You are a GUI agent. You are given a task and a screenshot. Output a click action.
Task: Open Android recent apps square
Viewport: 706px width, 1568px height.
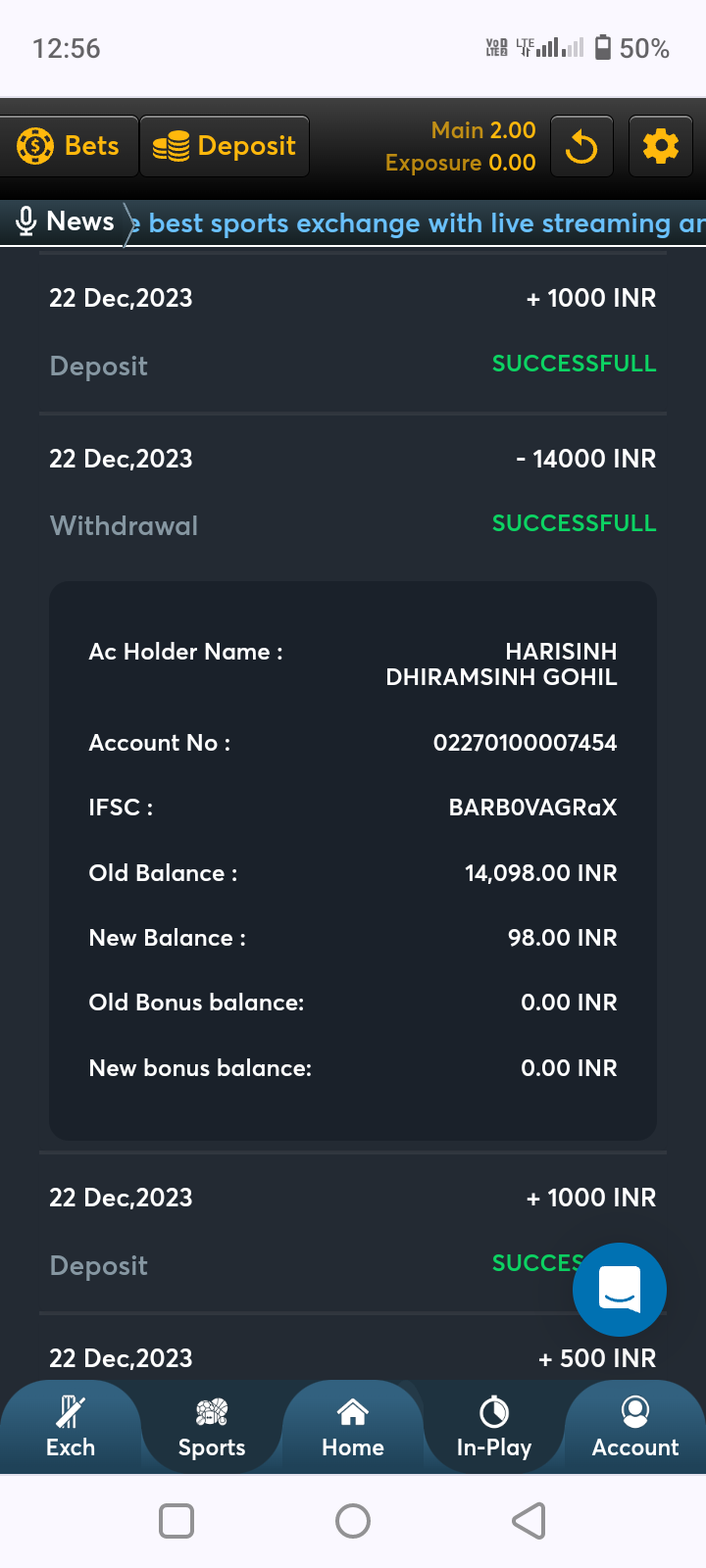[176, 1521]
